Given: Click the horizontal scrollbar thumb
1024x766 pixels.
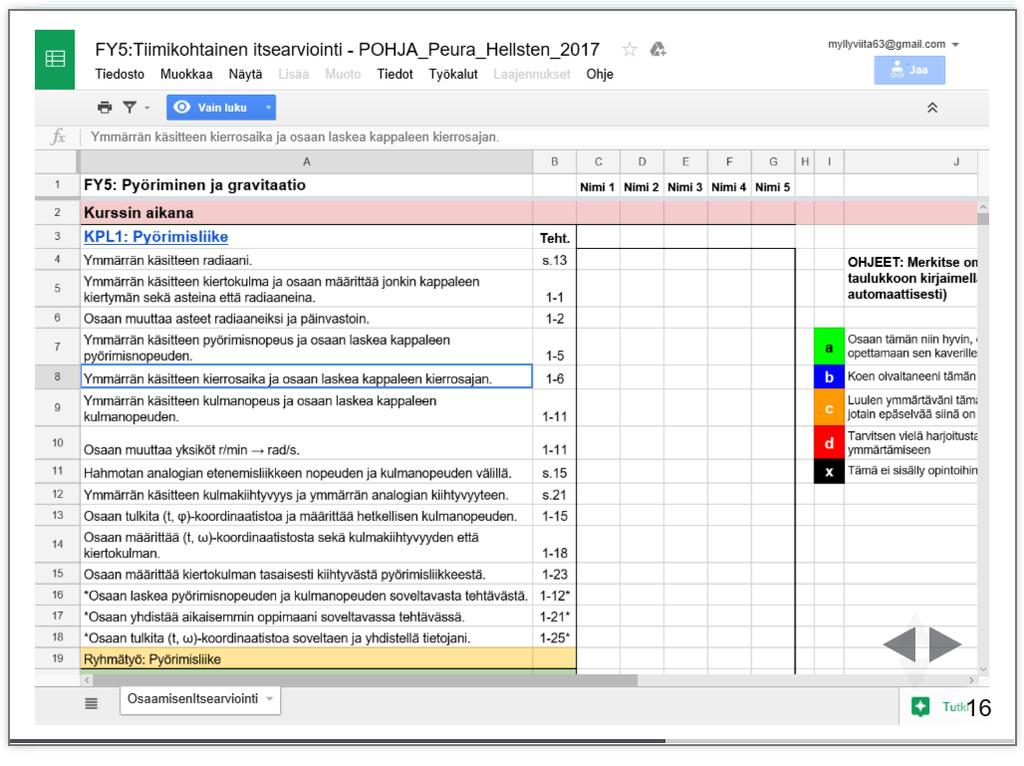Looking at the screenshot, I should coord(366,680).
